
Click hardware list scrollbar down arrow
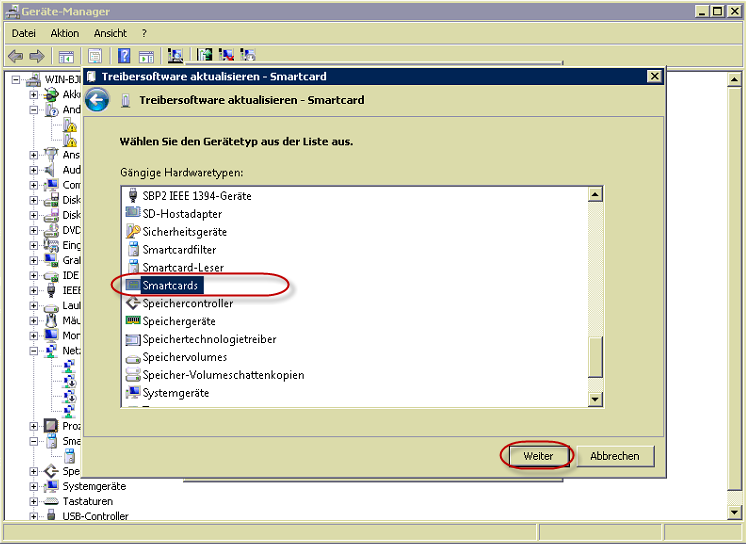(595, 399)
